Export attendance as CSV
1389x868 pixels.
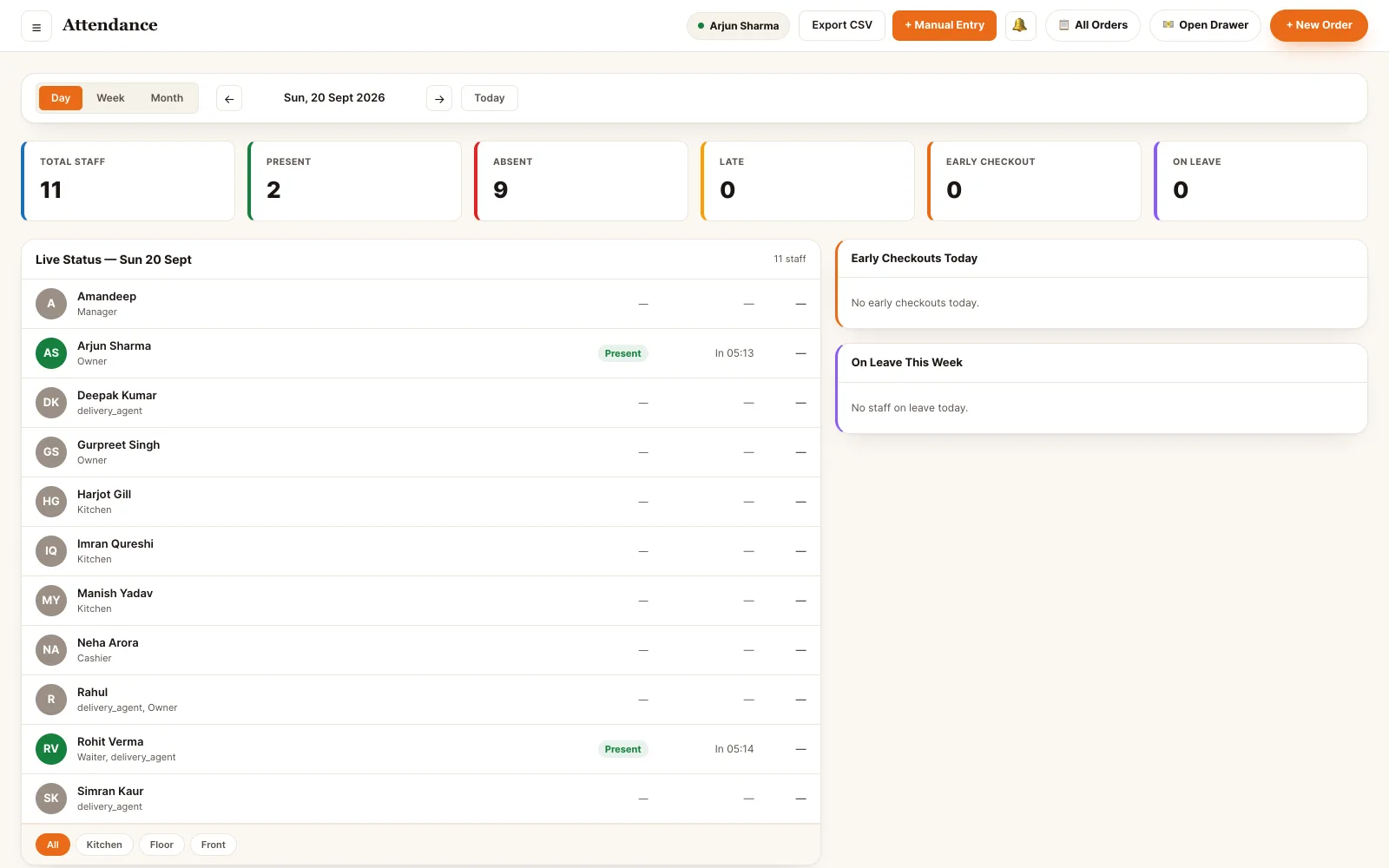click(842, 25)
